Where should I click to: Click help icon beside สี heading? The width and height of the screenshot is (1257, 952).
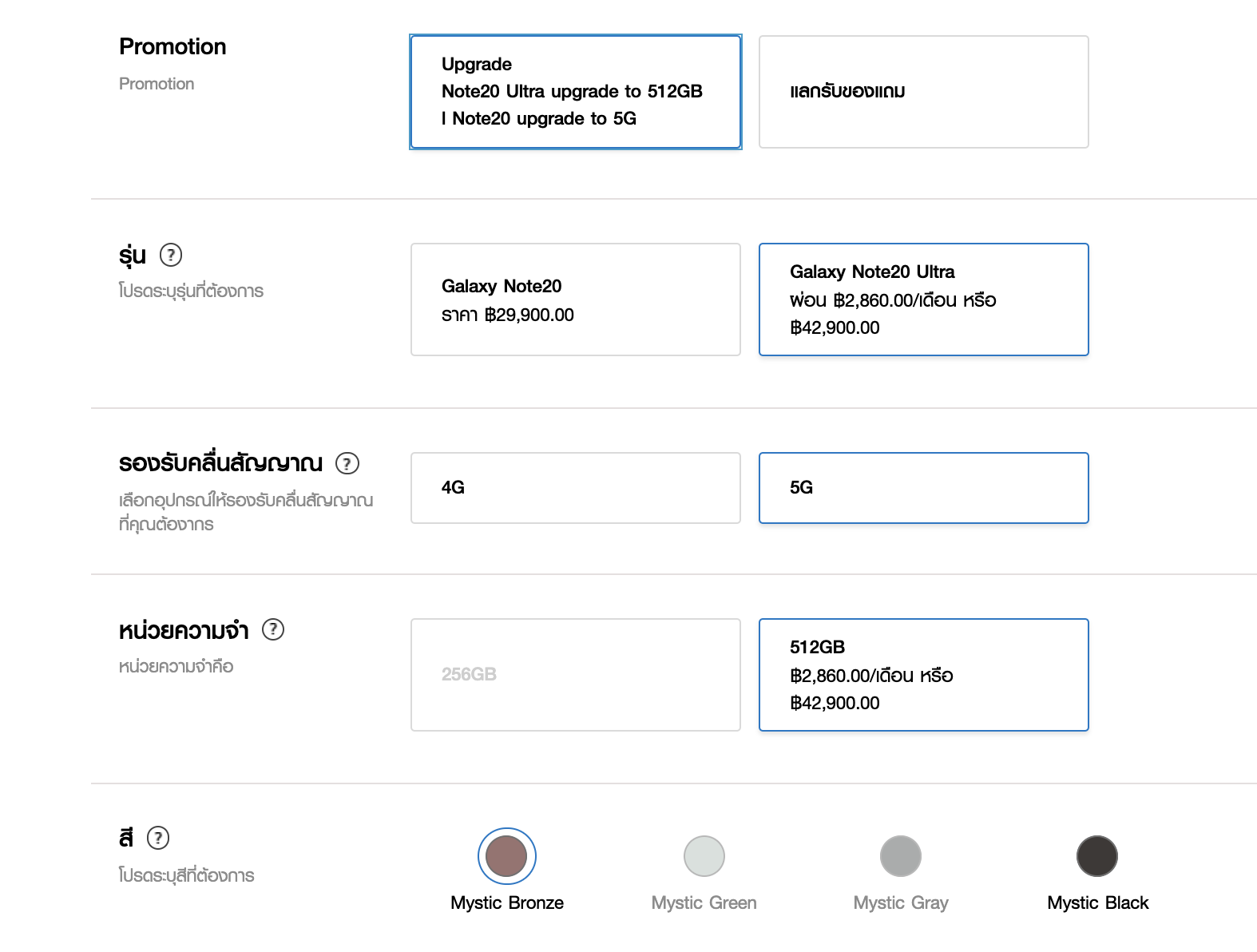pos(158,838)
